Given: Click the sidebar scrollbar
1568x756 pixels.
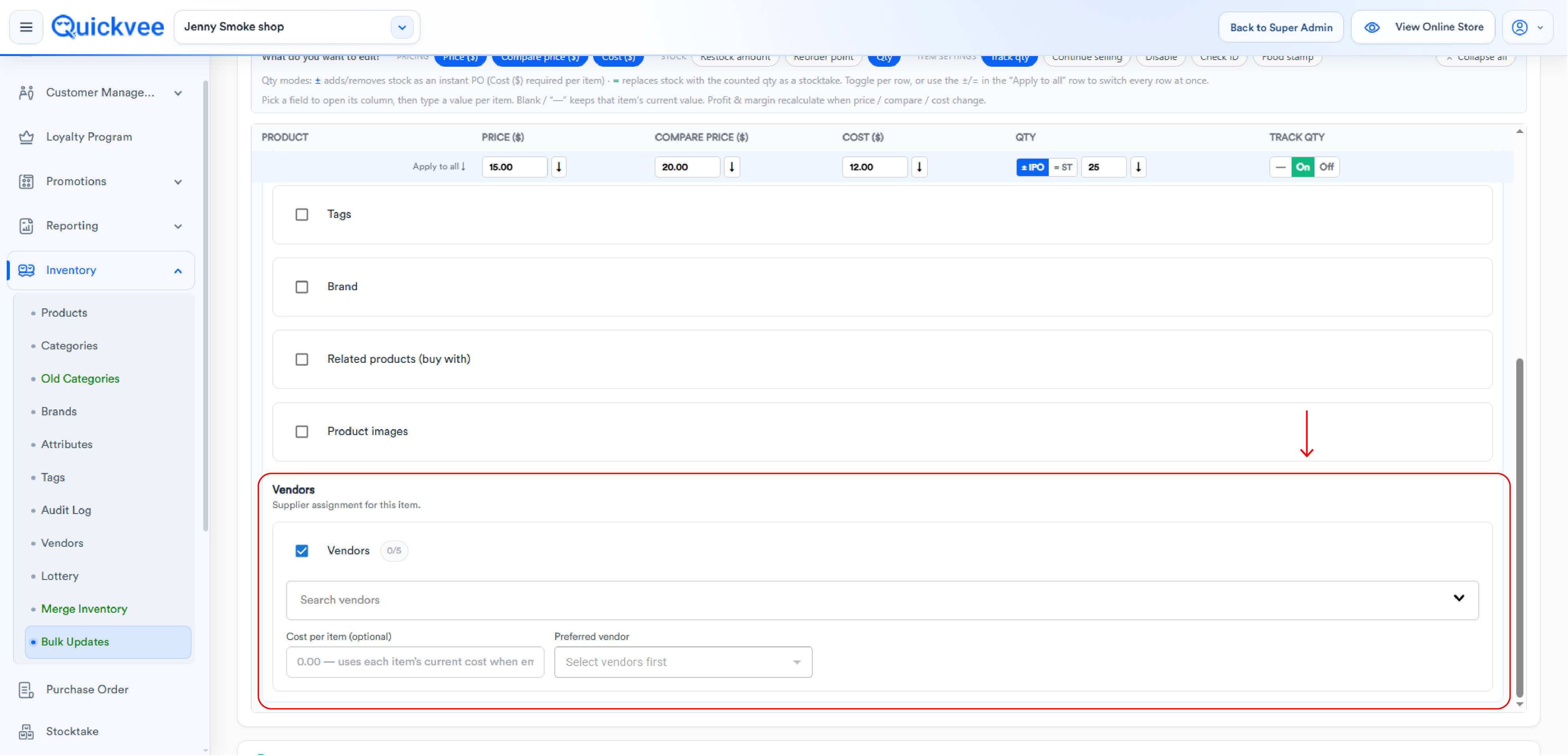Looking at the screenshot, I should (205, 306).
